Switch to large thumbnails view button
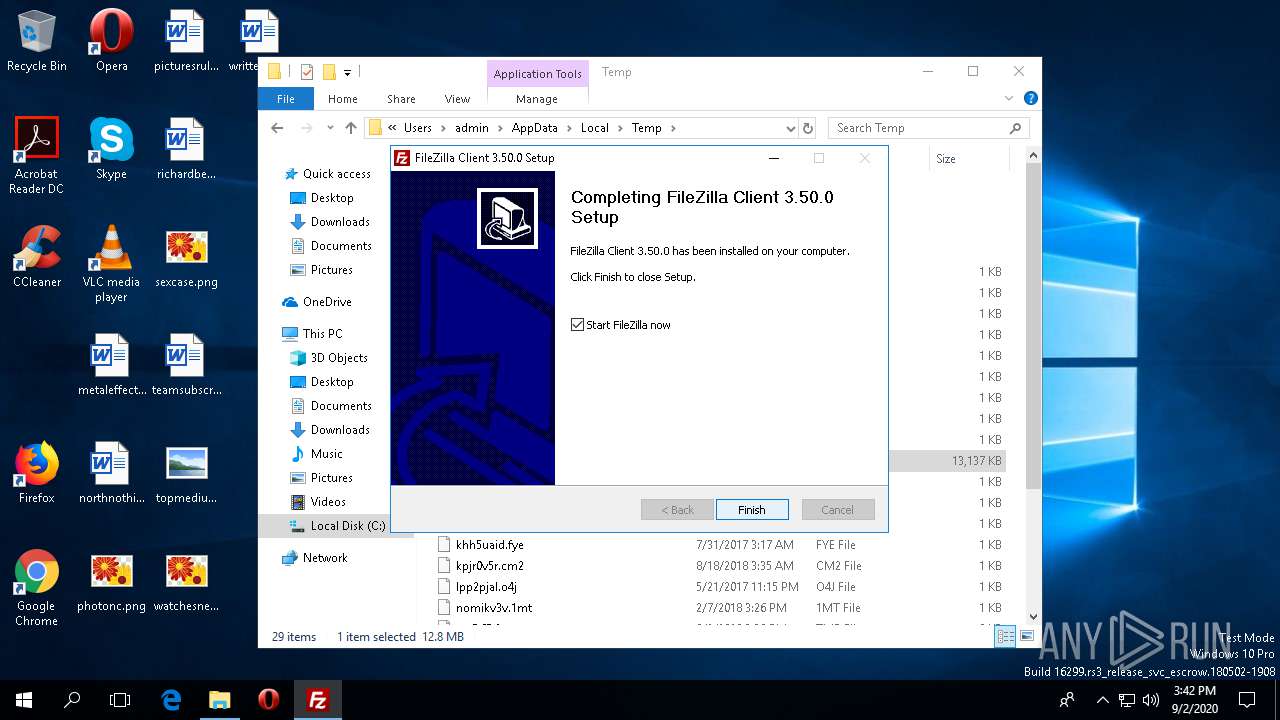Viewport: 1280px width, 720px height. [x=1025, y=636]
